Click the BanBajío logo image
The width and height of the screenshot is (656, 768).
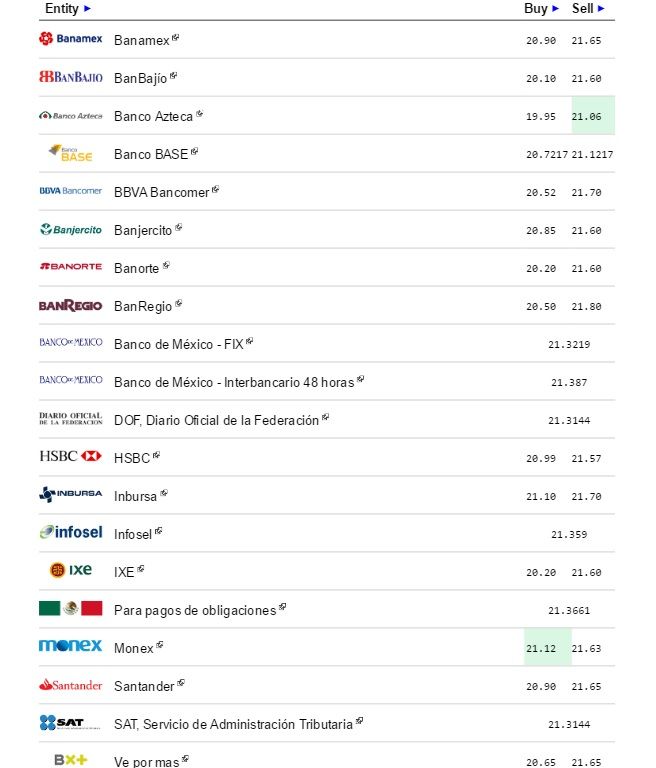pos(70,77)
